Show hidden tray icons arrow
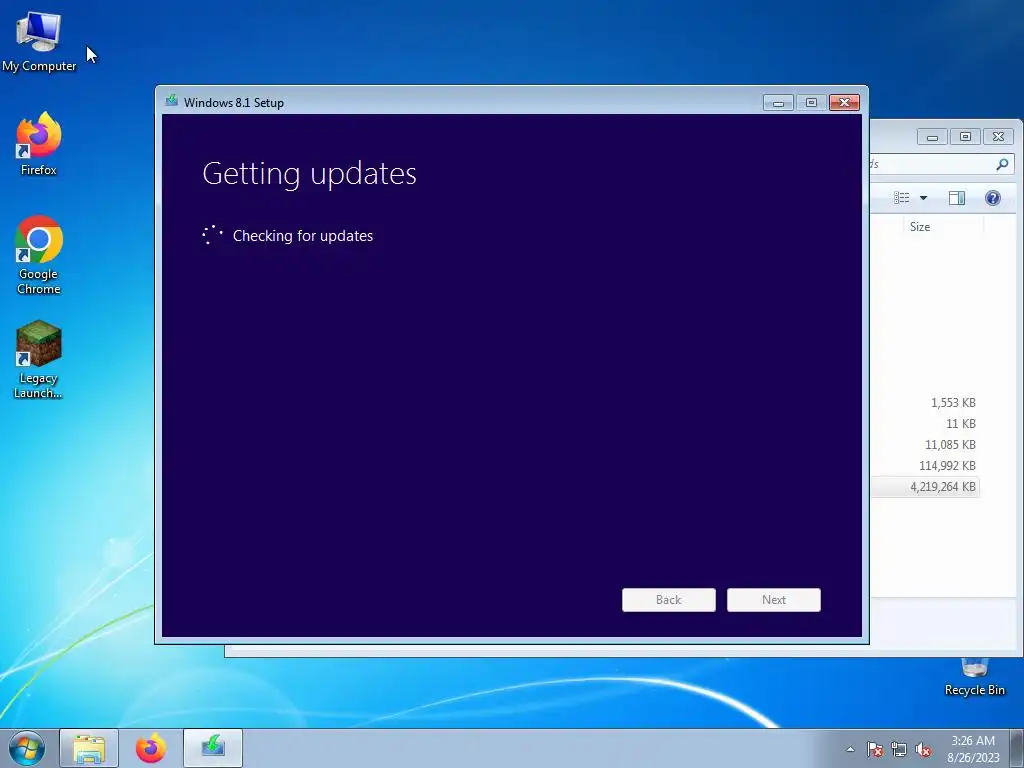Image resolution: width=1024 pixels, height=768 pixels. pyautogui.click(x=850, y=749)
